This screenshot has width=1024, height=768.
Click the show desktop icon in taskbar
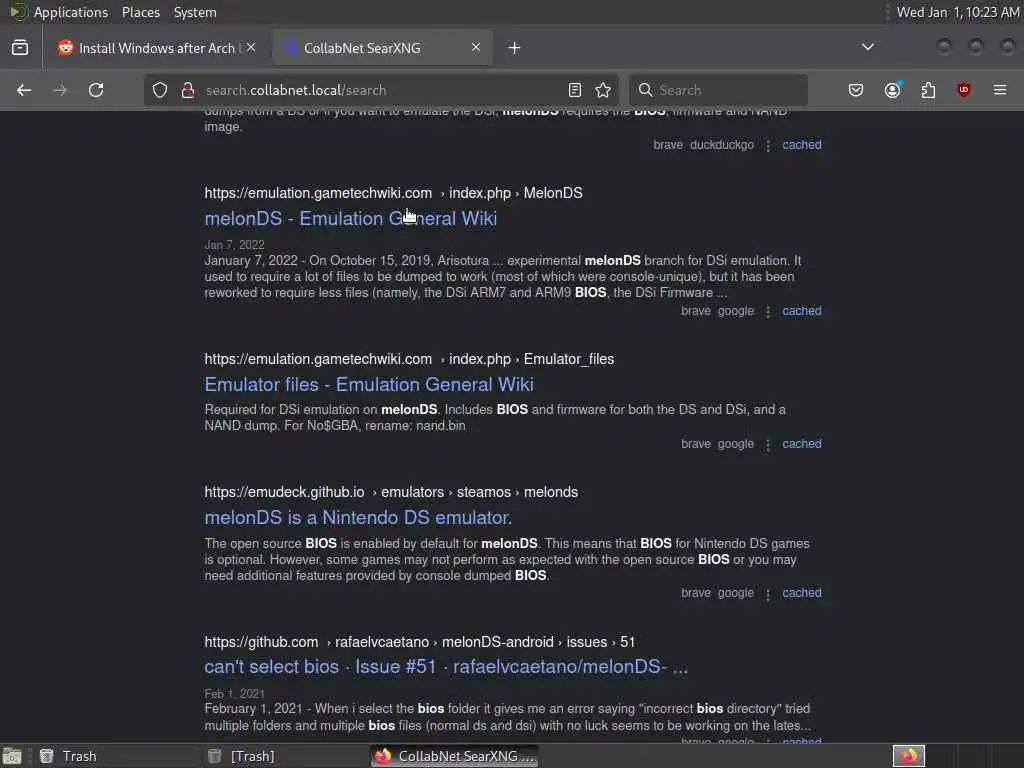(12, 756)
